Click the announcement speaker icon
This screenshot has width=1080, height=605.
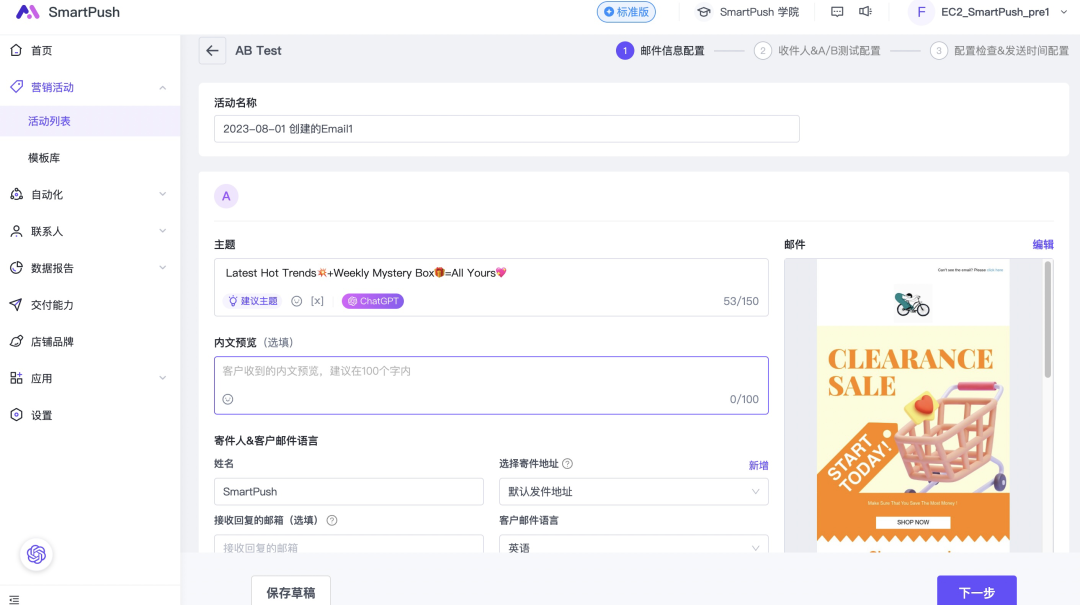866,12
